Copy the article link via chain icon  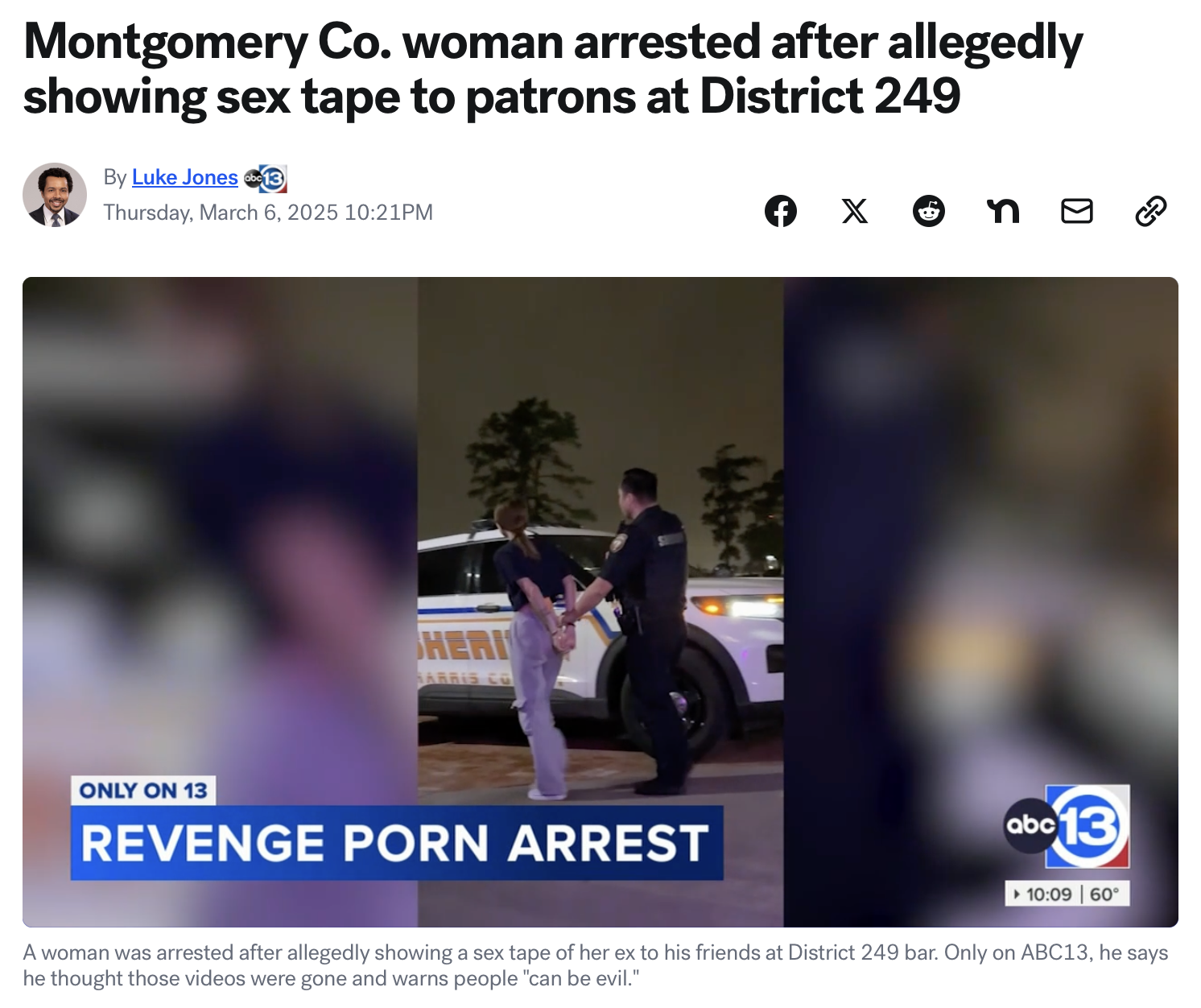(x=1150, y=211)
